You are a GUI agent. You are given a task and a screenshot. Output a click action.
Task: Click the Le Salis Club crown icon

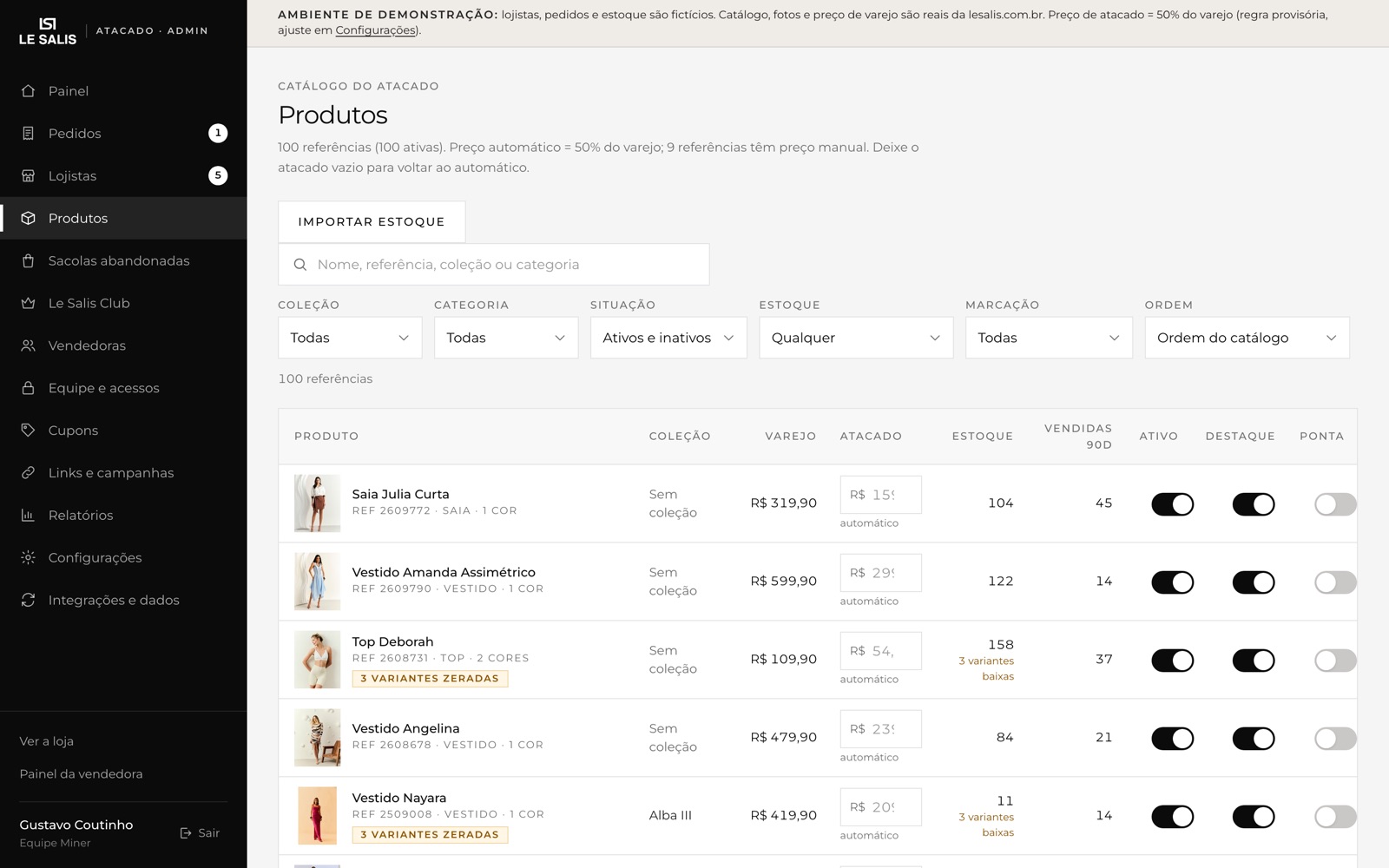[28, 304]
